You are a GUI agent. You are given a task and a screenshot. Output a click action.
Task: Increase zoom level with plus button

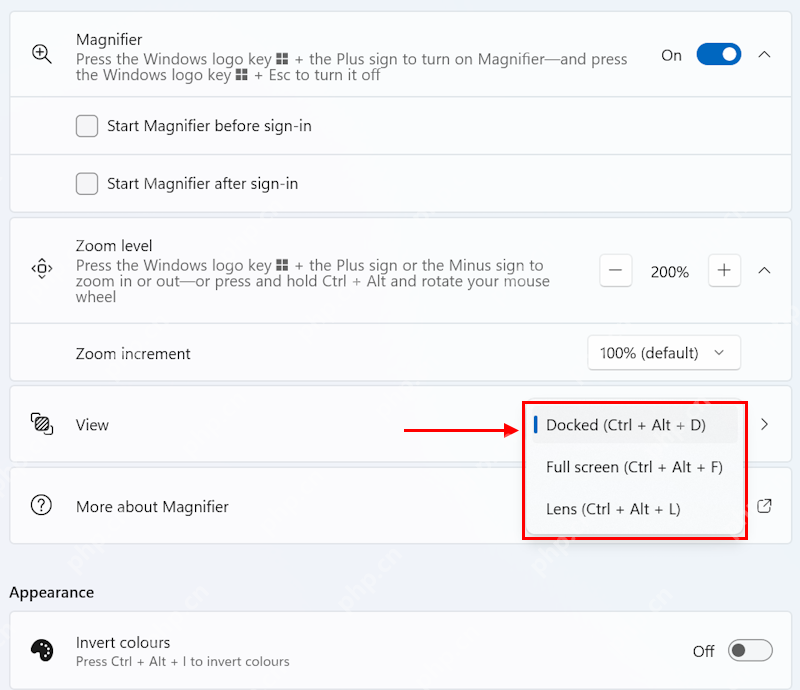[724, 270]
